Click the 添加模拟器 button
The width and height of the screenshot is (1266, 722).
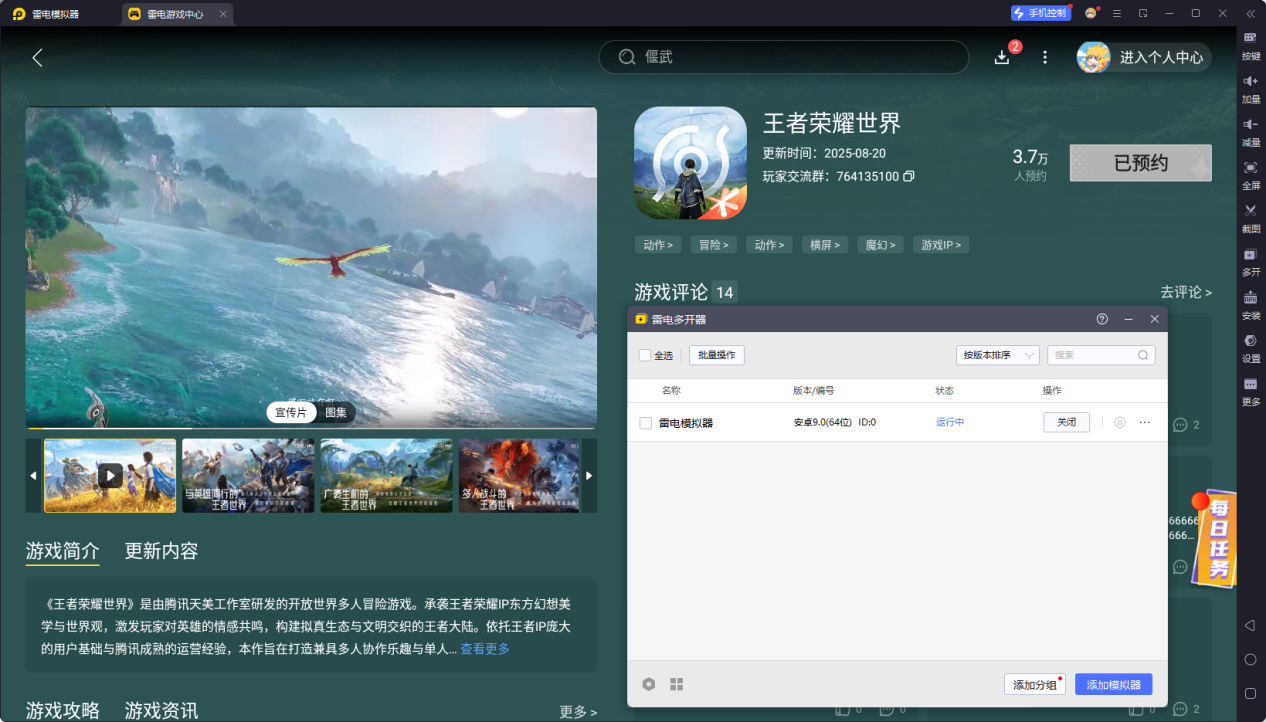(x=1113, y=685)
